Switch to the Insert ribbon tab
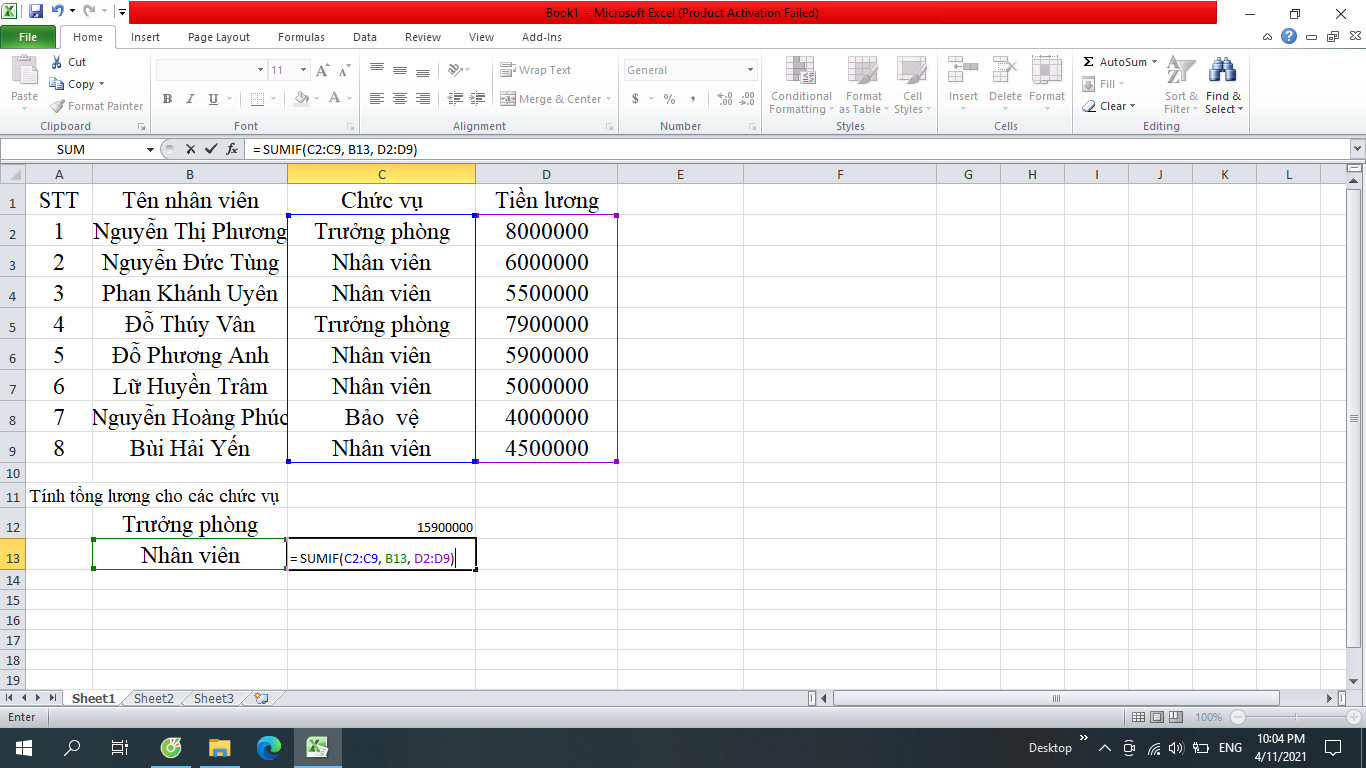The width and height of the screenshot is (1366, 768). click(145, 37)
